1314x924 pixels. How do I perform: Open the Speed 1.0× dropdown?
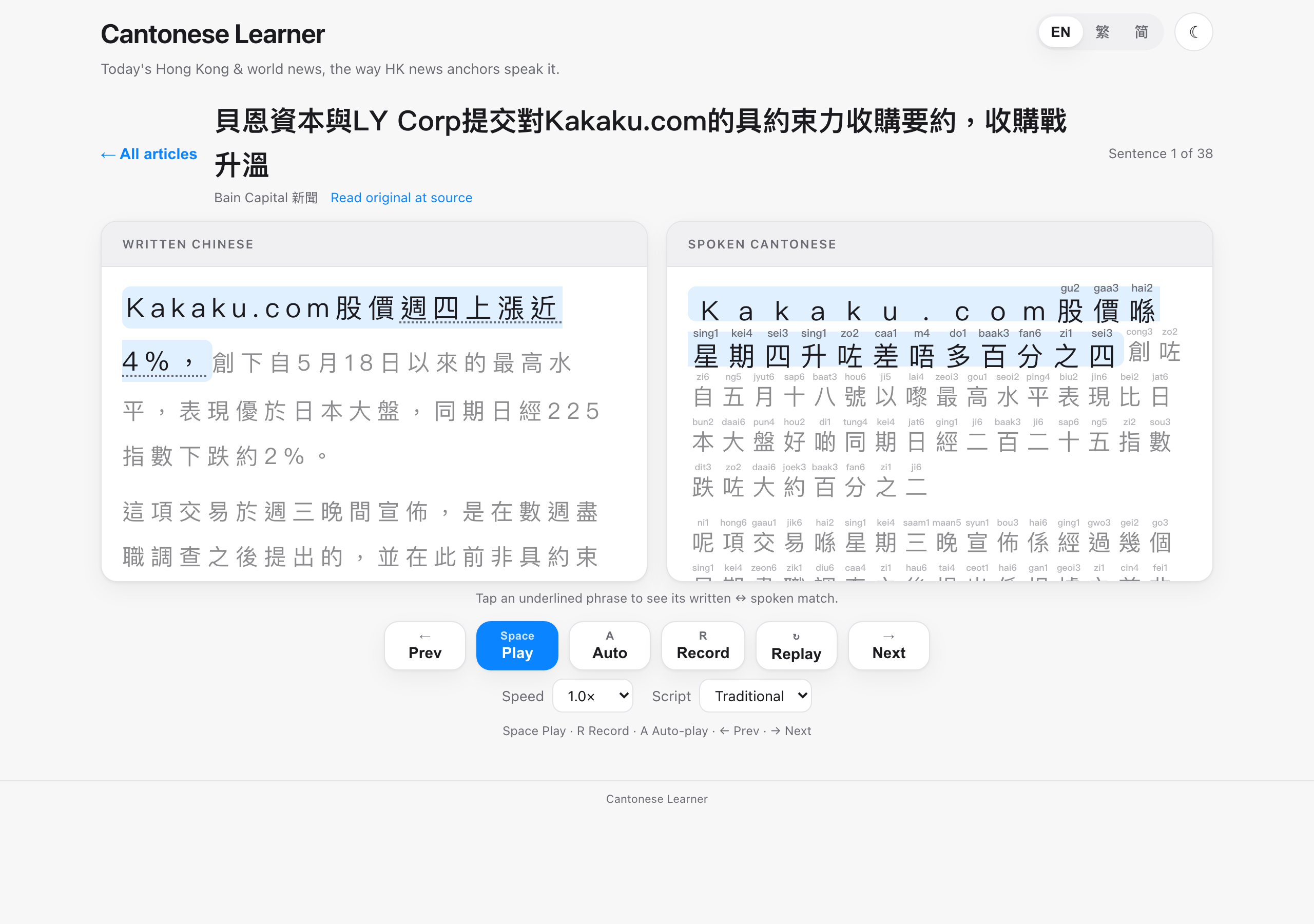(x=592, y=696)
